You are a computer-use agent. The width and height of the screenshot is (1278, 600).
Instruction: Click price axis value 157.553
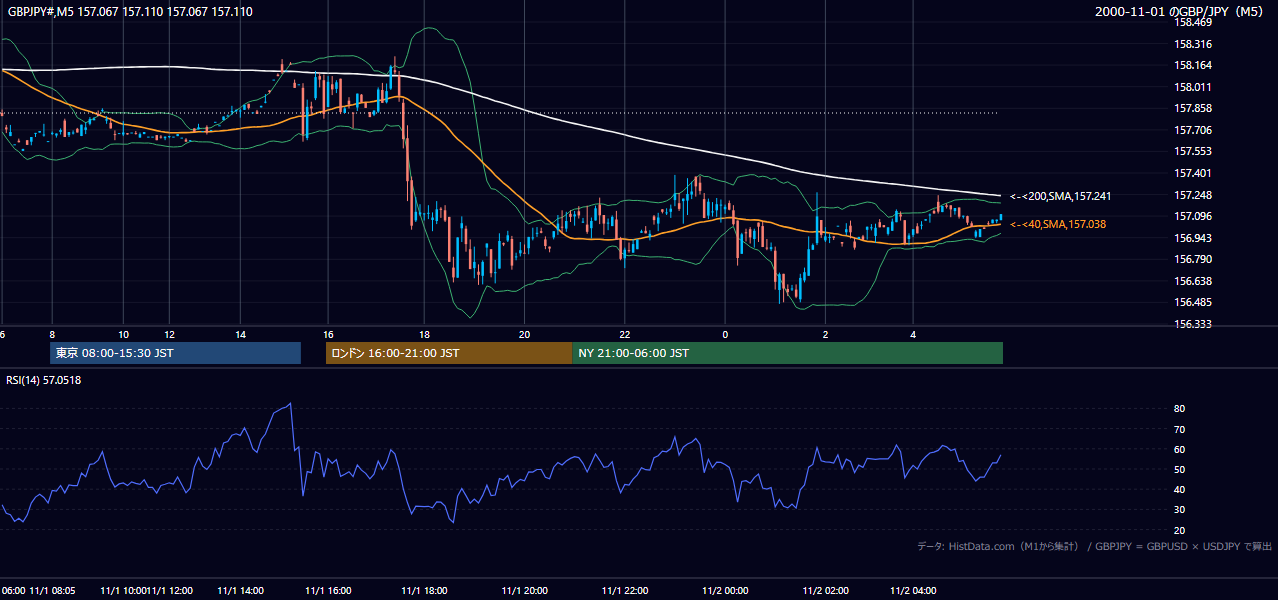point(1193,151)
